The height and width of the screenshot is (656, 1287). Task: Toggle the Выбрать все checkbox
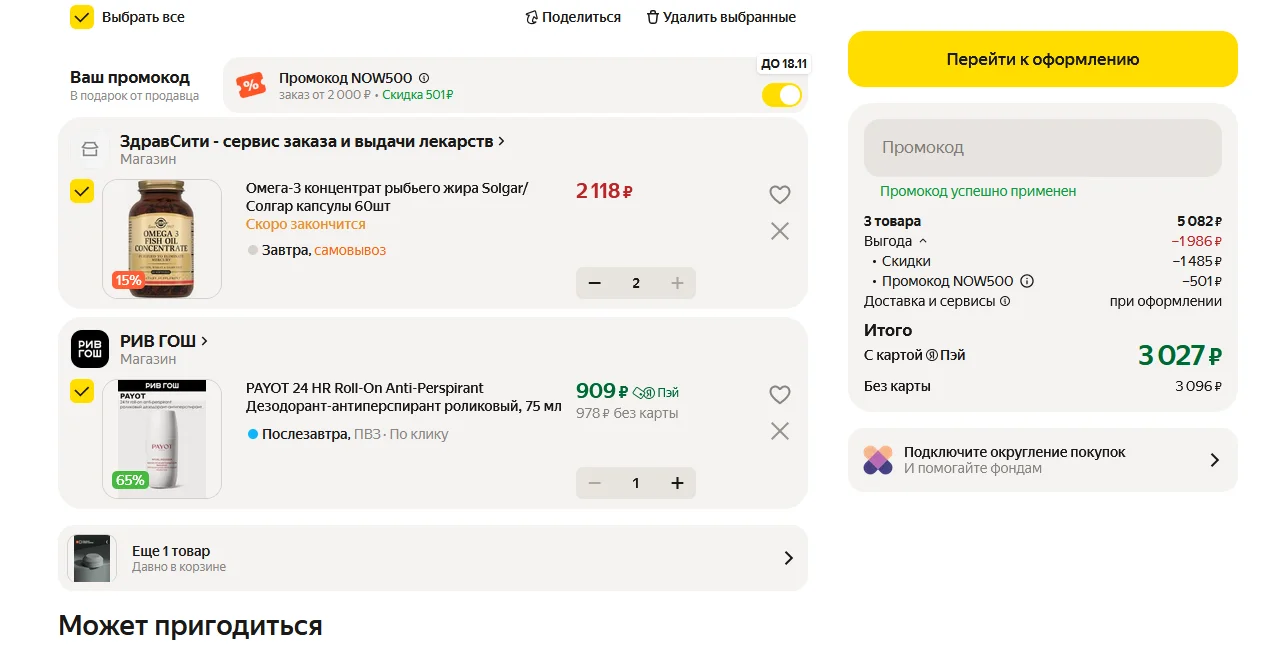point(82,17)
